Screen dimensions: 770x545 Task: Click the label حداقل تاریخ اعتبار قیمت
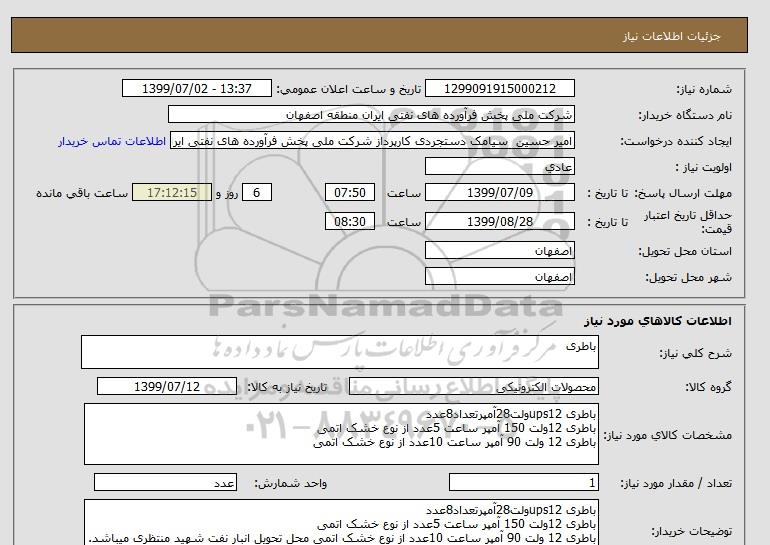click(x=688, y=222)
